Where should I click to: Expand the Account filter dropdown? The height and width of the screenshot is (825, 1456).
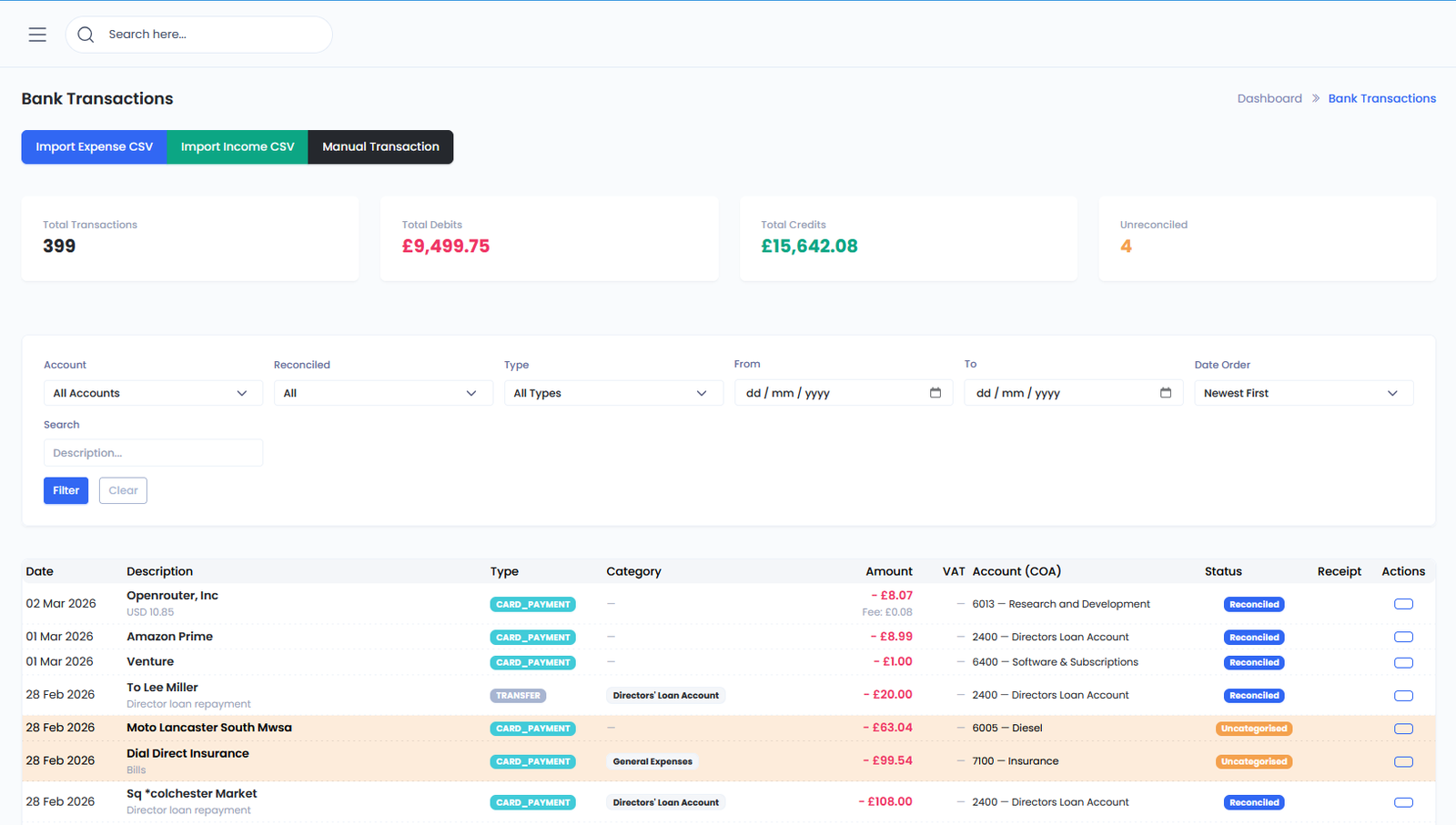coord(152,393)
